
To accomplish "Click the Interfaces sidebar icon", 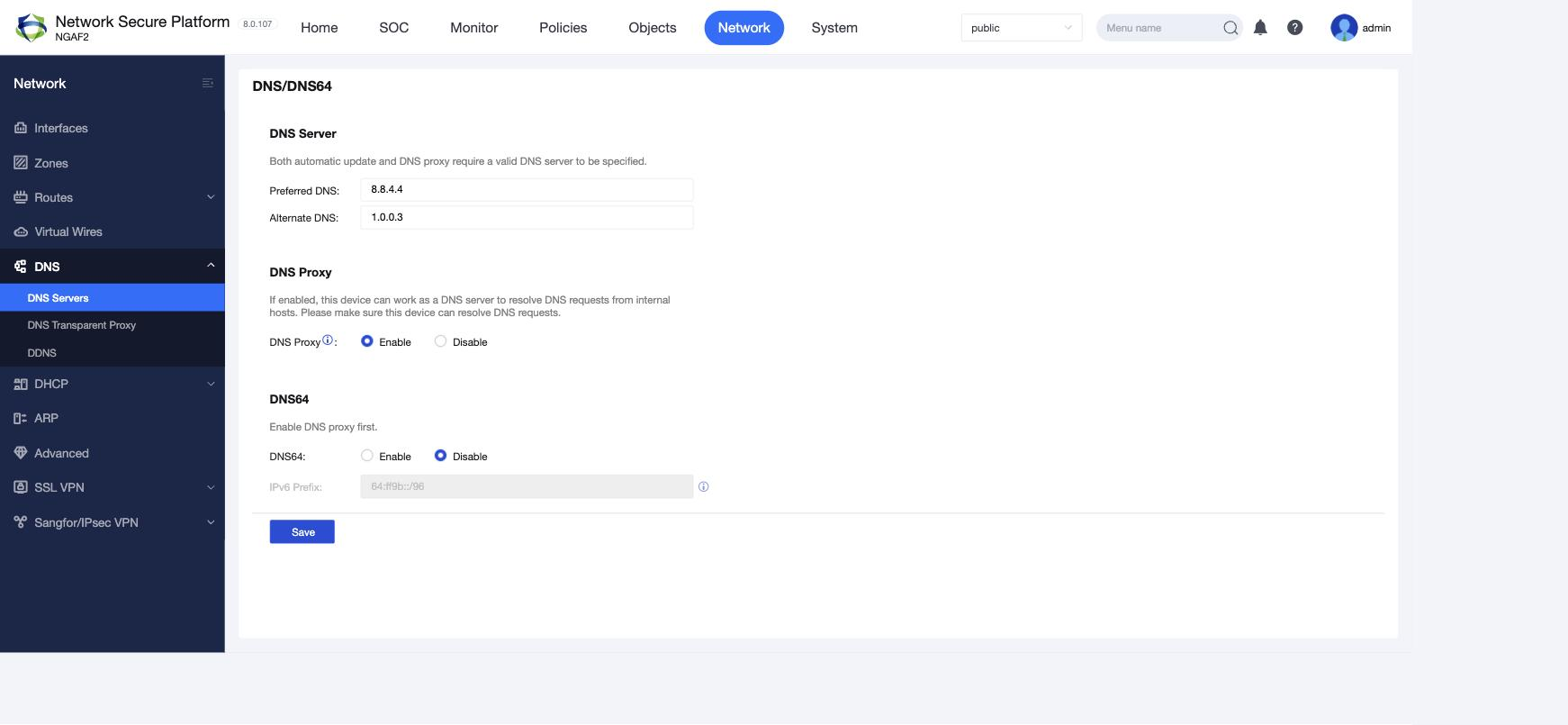I will click(x=21, y=128).
